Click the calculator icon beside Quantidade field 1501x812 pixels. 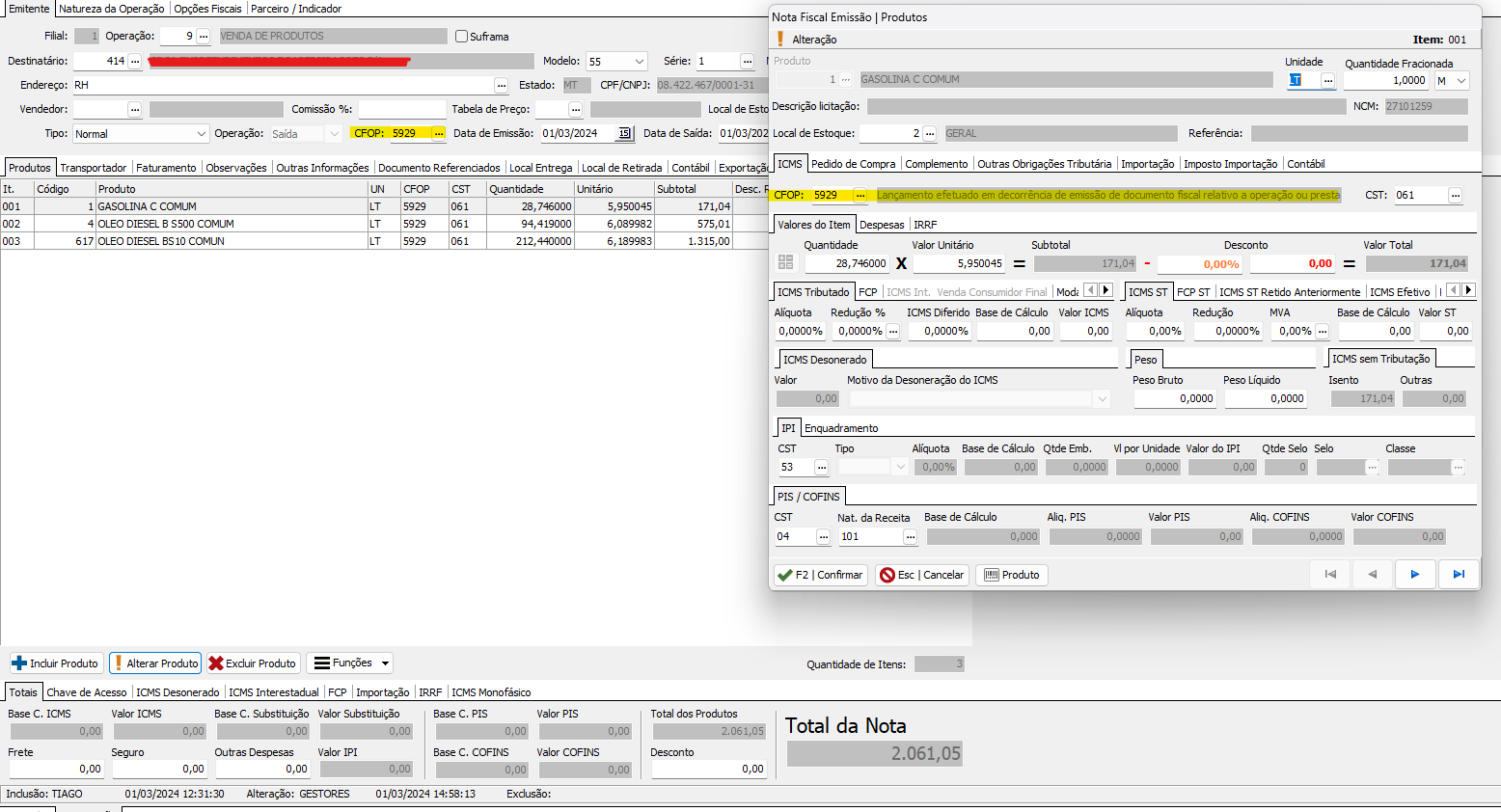[x=785, y=263]
